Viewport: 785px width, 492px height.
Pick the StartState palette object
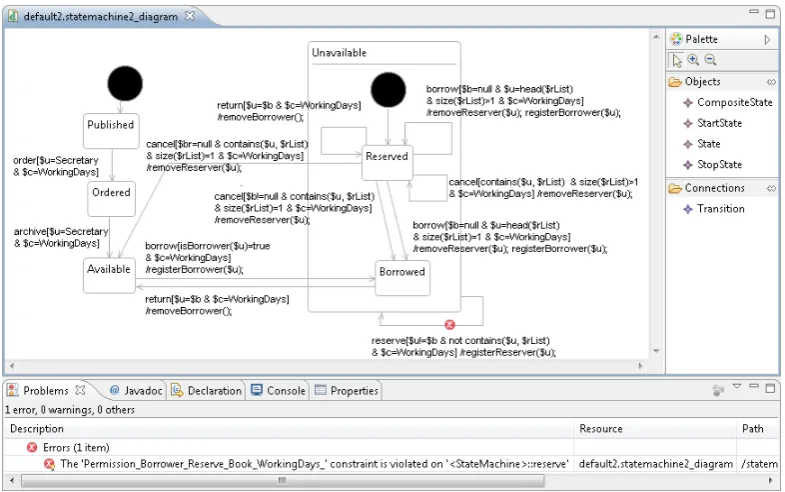713,123
